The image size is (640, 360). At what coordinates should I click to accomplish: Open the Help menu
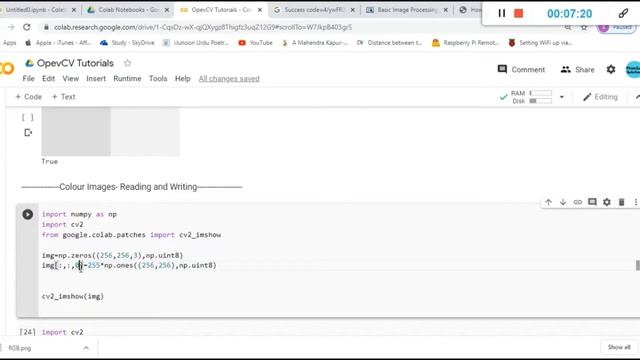tap(182, 79)
